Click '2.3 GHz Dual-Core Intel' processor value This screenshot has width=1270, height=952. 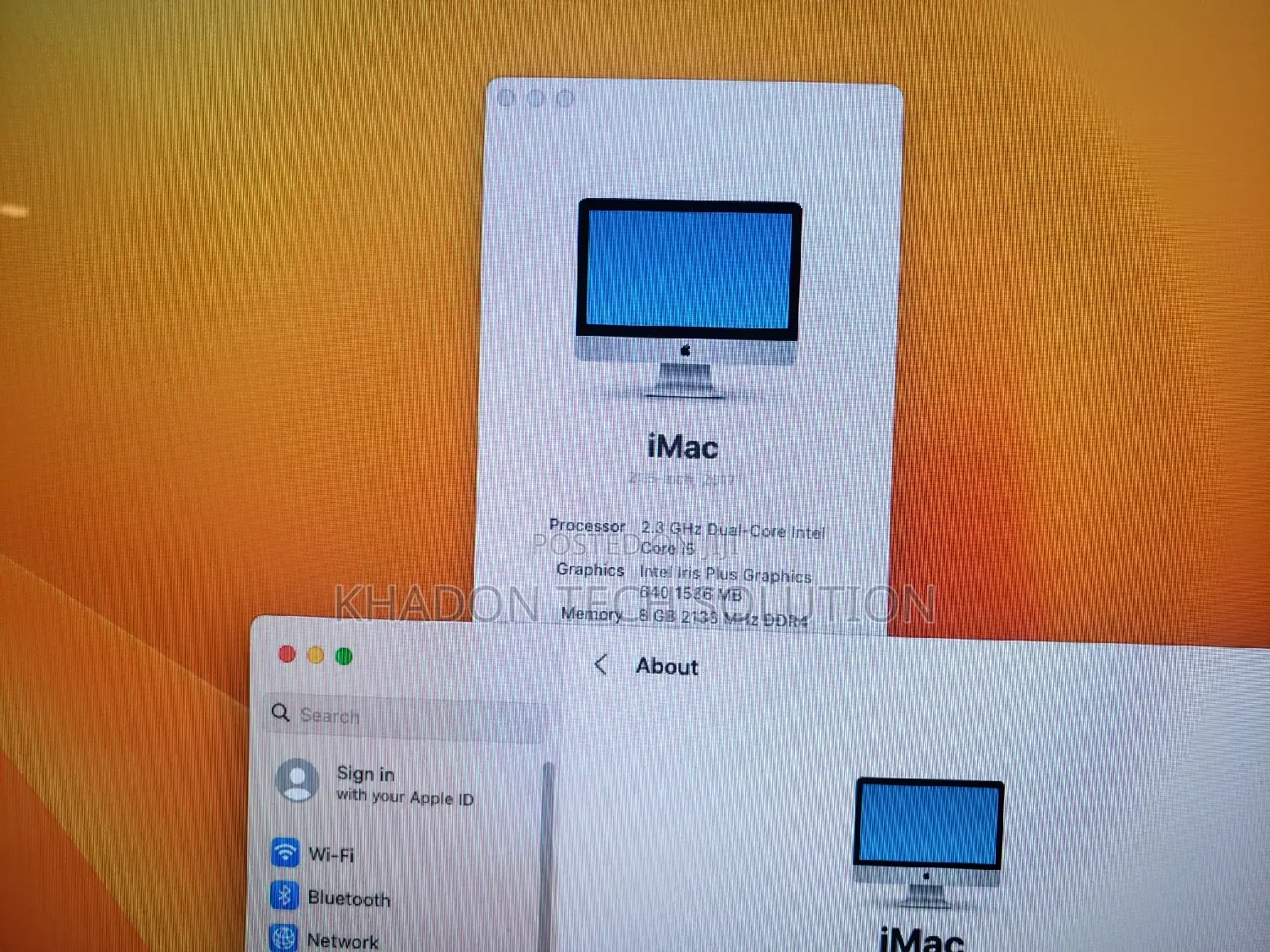pos(733,530)
